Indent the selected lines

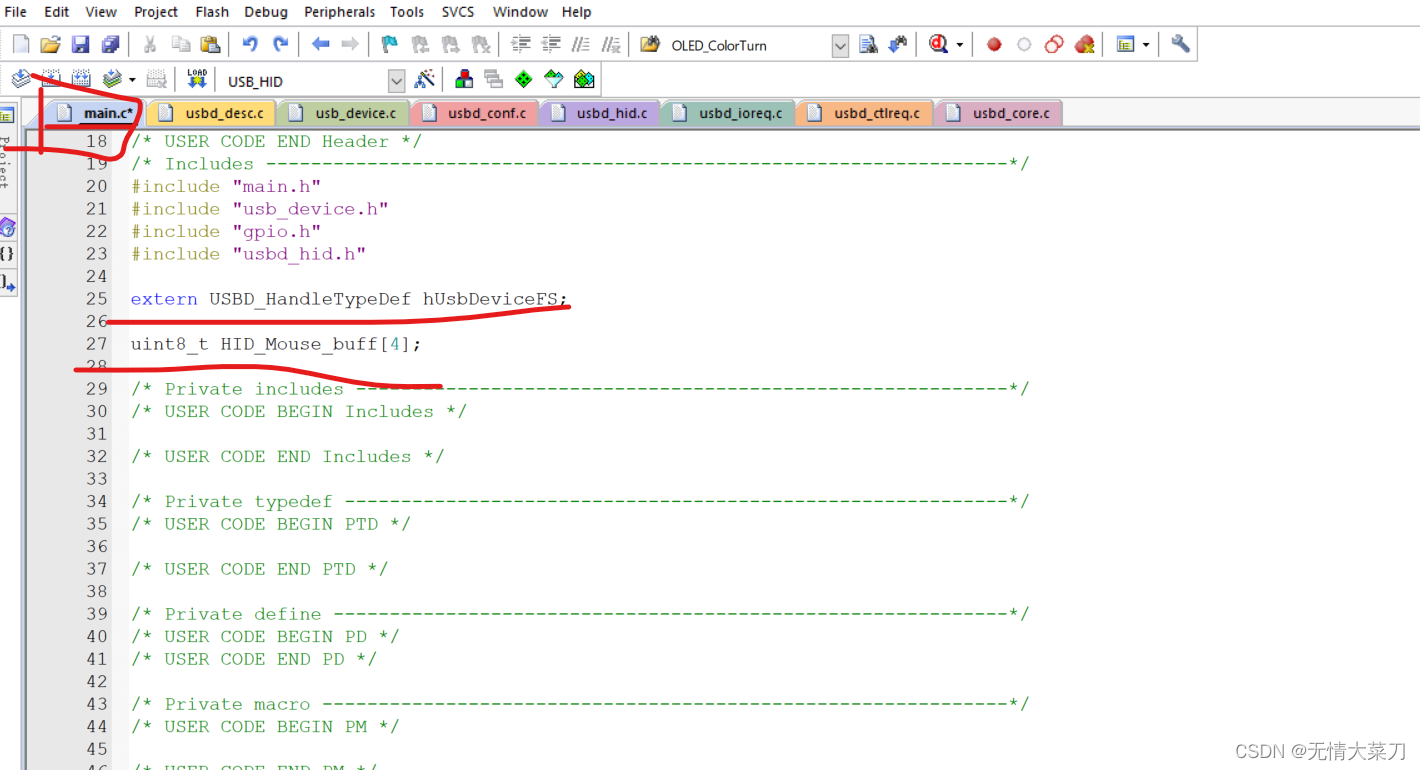tap(520, 45)
